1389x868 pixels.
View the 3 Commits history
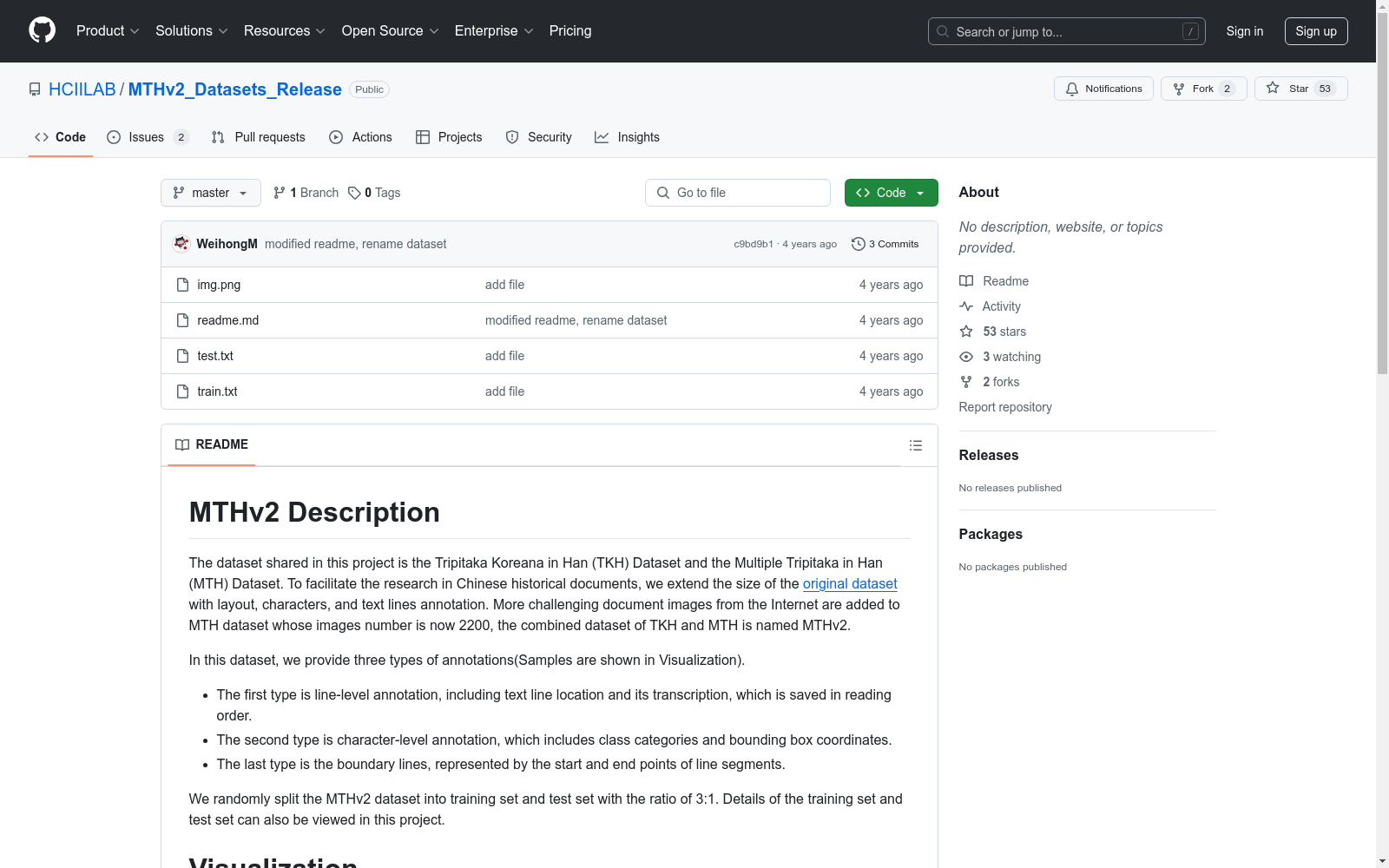click(x=885, y=244)
